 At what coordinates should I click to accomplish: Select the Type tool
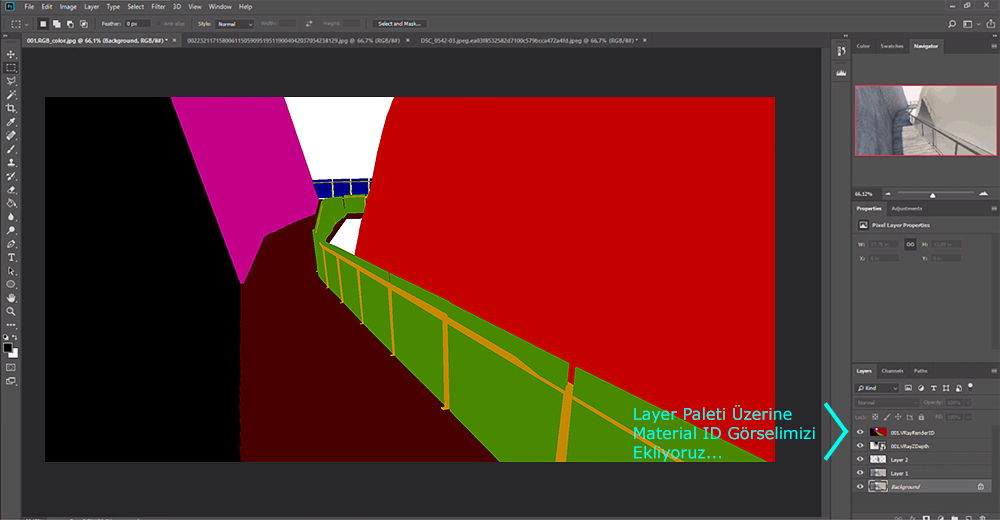[11, 257]
